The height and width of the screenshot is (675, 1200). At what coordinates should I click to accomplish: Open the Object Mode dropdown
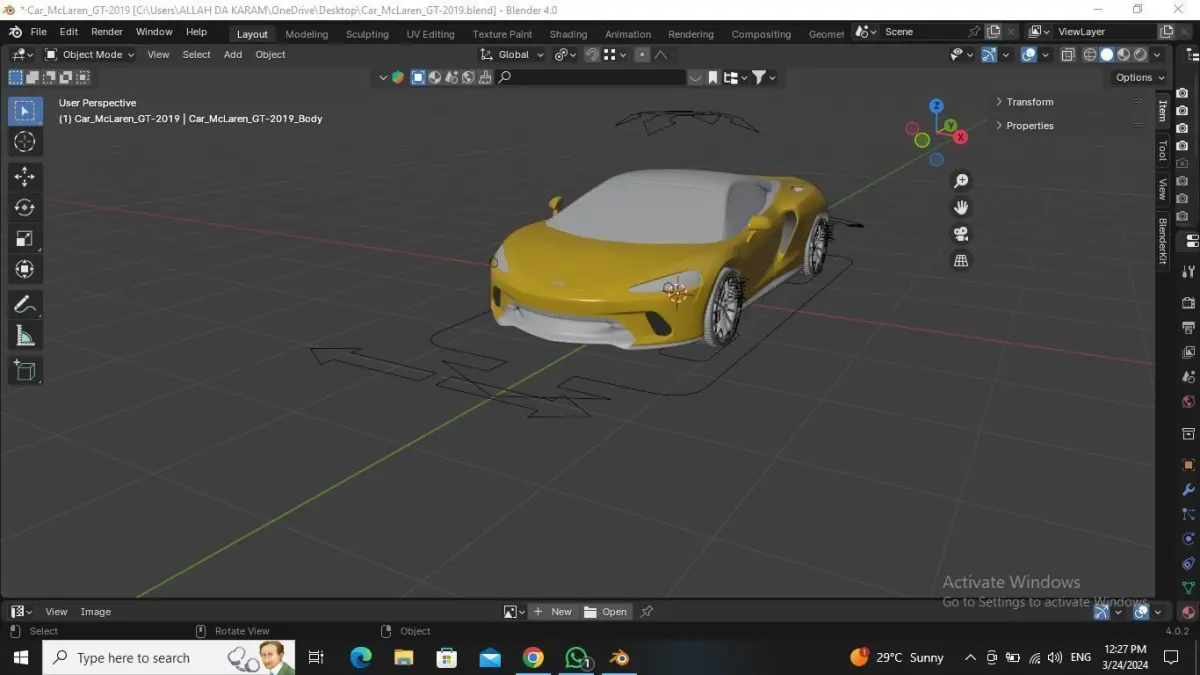point(90,55)
